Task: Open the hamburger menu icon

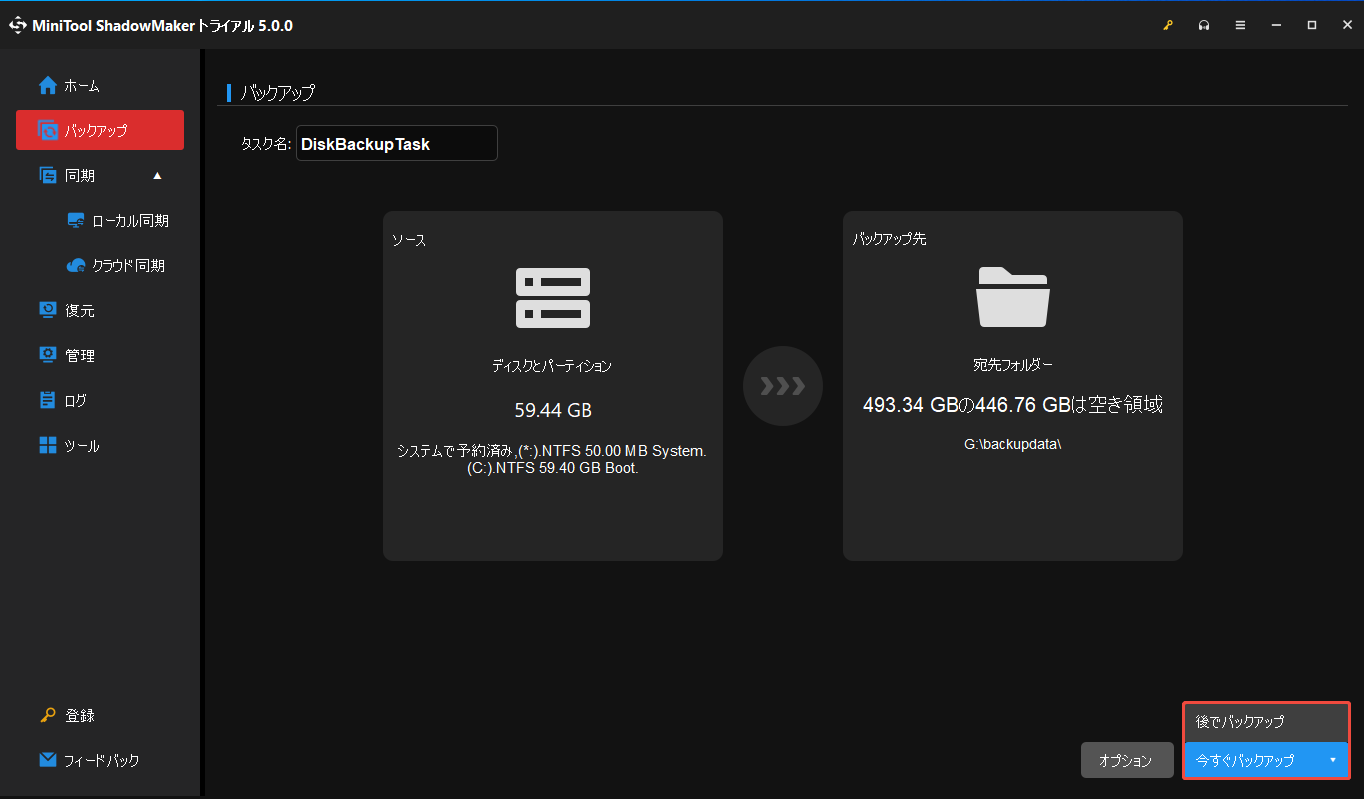Action: [1240, 26]
